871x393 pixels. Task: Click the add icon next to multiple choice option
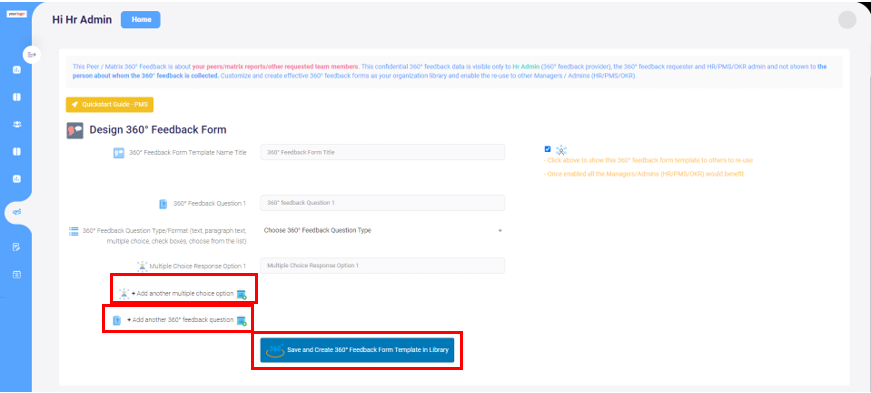(x=242, y=294)
